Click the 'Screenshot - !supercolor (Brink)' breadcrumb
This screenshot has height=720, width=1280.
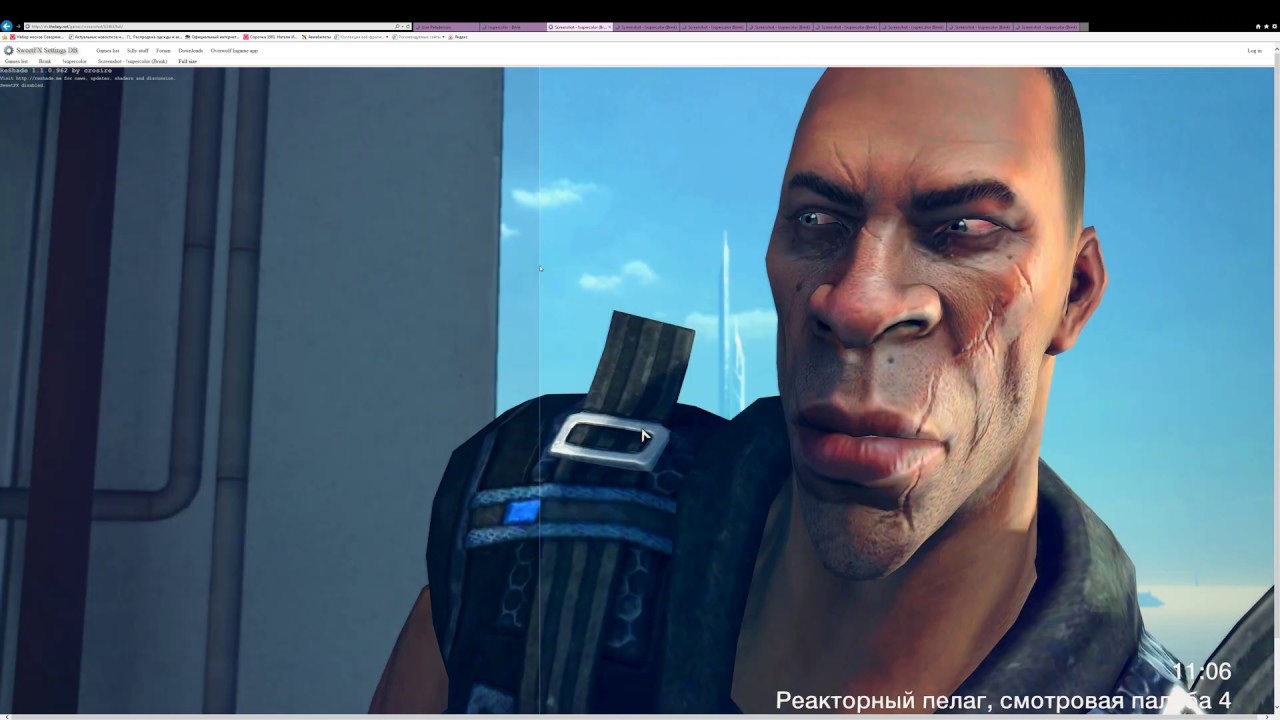pyautogui.click(x=132, y=61)
